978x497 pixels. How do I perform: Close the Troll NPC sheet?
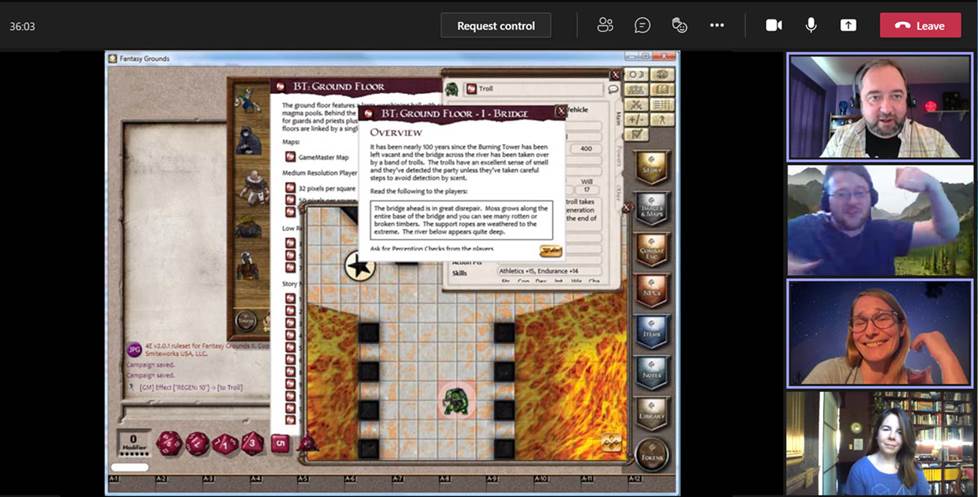click(x=616, y=75)
